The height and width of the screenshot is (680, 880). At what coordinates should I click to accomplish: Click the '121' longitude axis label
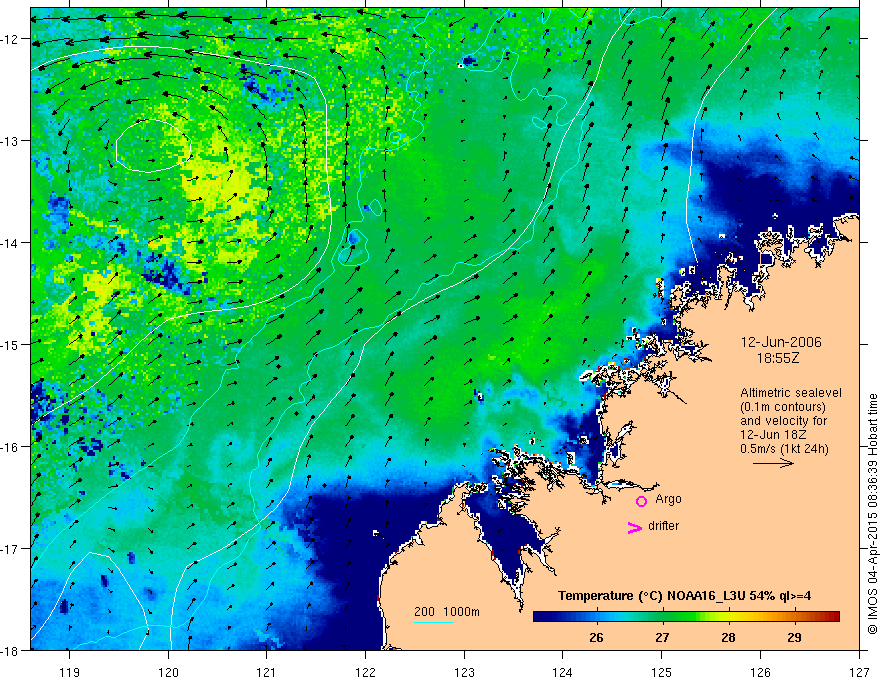coord(267,672)
